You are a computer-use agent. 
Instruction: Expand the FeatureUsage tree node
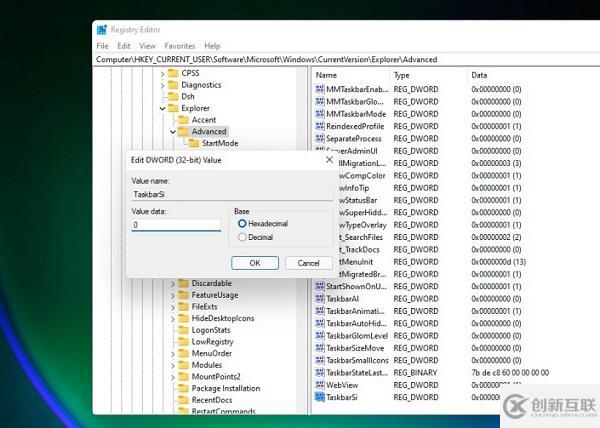[173, 295]
